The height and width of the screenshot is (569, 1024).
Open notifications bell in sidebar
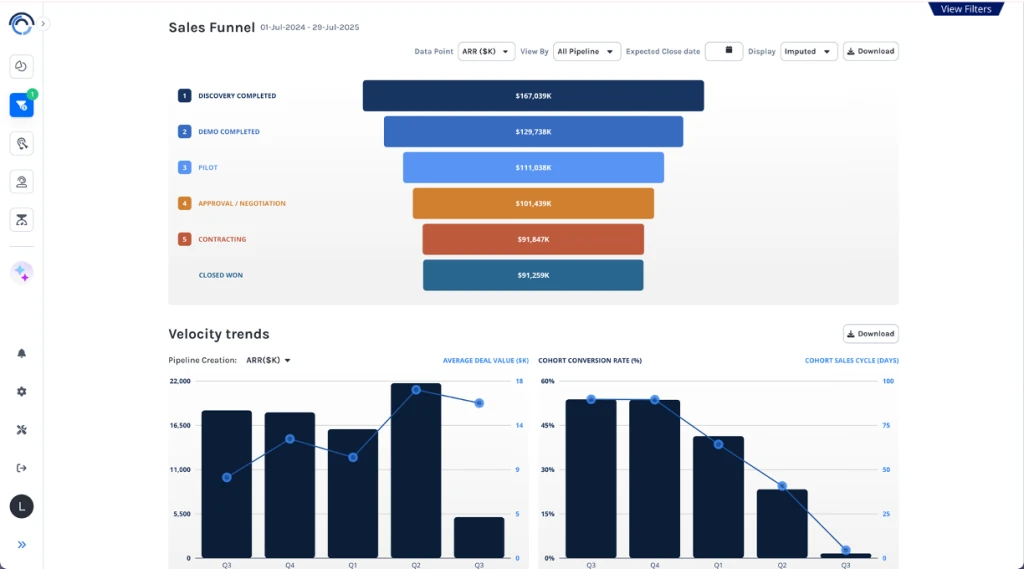pos(21,353)
